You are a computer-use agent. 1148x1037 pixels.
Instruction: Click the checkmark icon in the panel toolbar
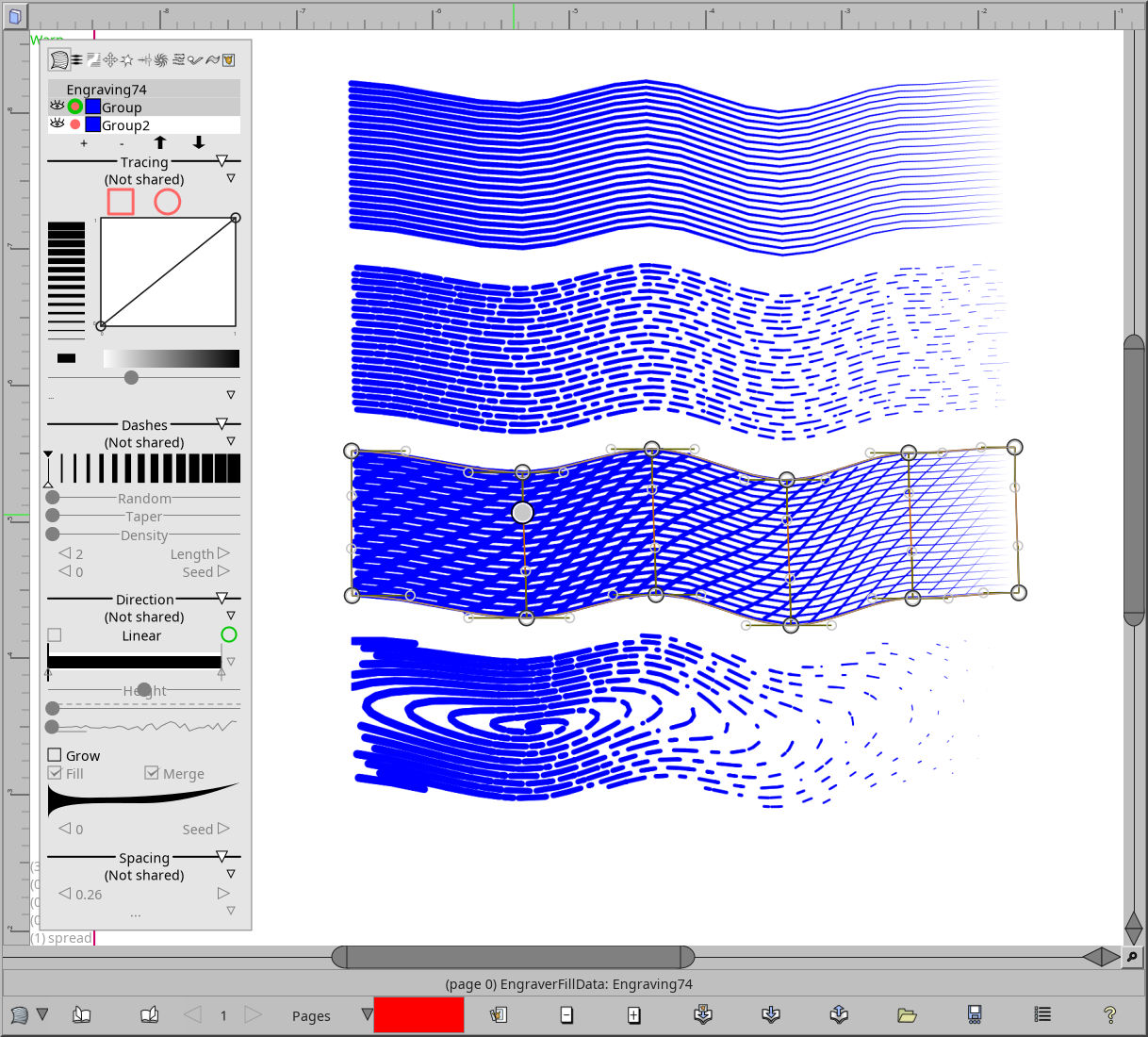(x=195, y=59)
